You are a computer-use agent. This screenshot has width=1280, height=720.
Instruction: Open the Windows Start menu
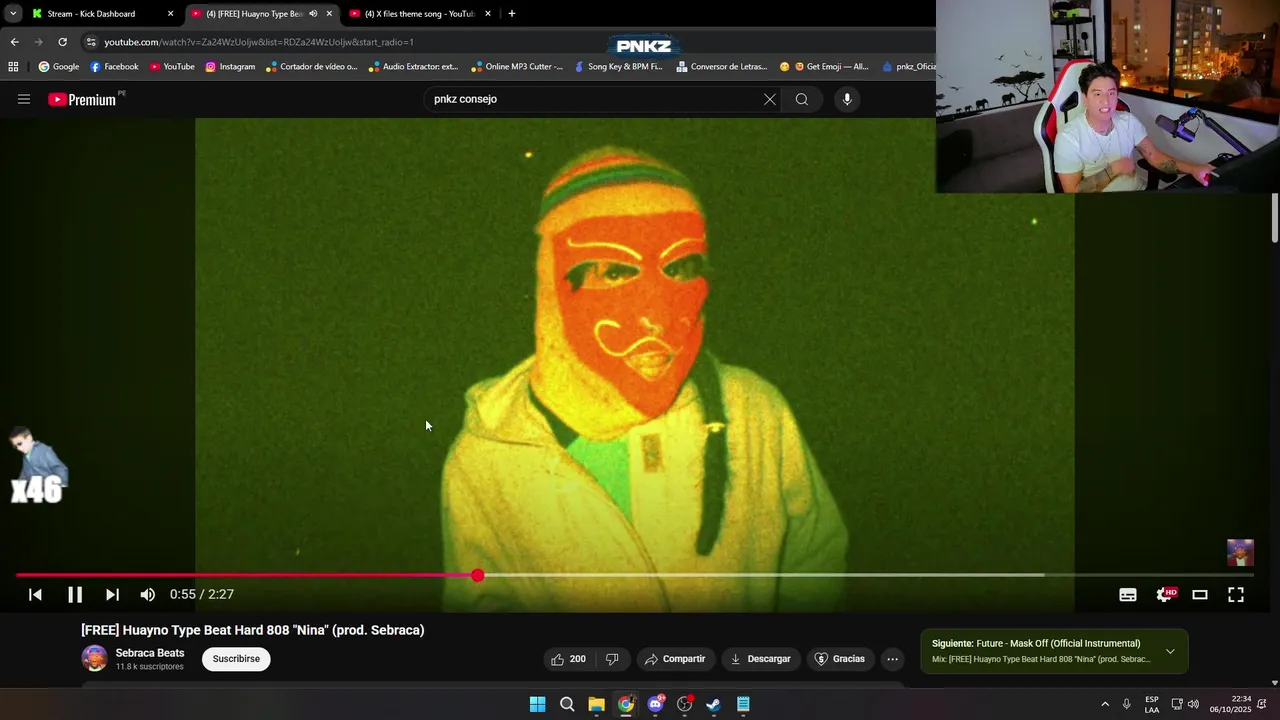point(538,704)
